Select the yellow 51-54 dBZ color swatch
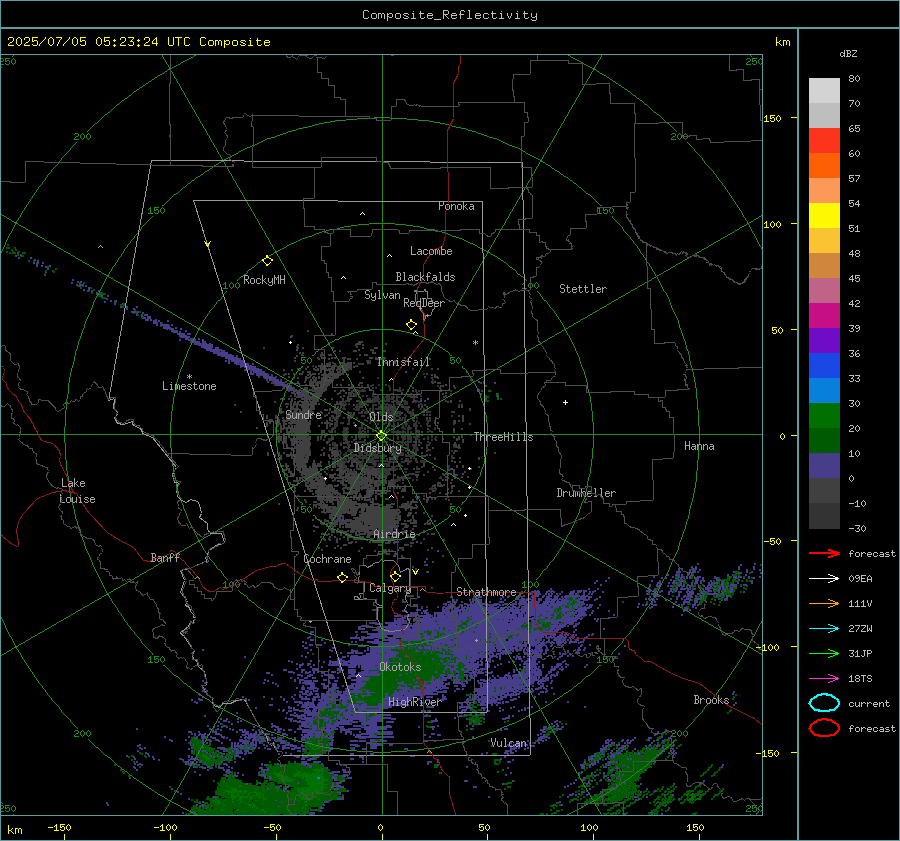900x841 pixels. [824, 215]
